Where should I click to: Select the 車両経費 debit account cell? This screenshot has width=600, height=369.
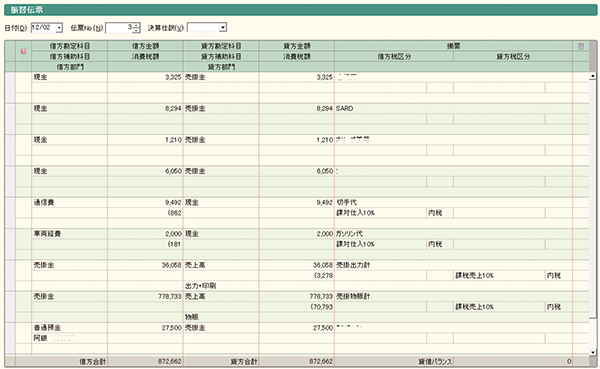tap(70, 234)
